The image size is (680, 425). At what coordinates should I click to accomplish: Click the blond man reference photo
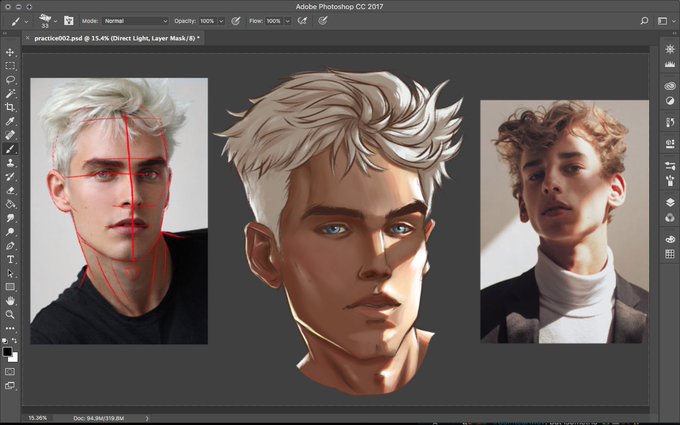point(119,211)
